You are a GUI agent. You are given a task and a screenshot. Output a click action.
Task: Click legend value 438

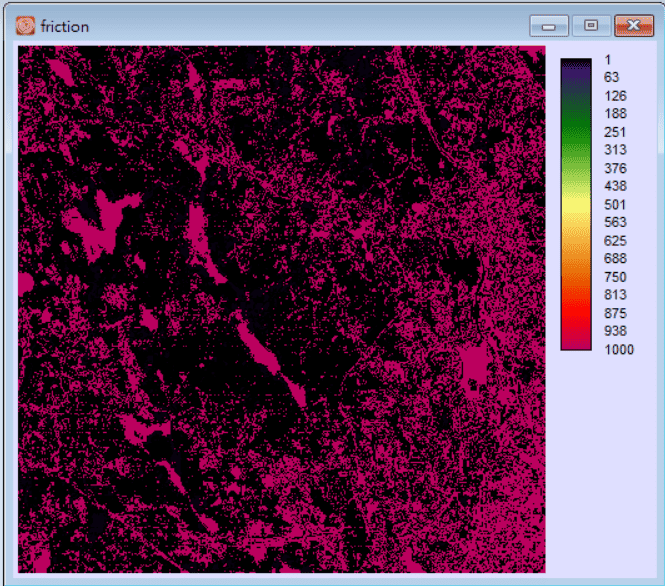(615, 186)
